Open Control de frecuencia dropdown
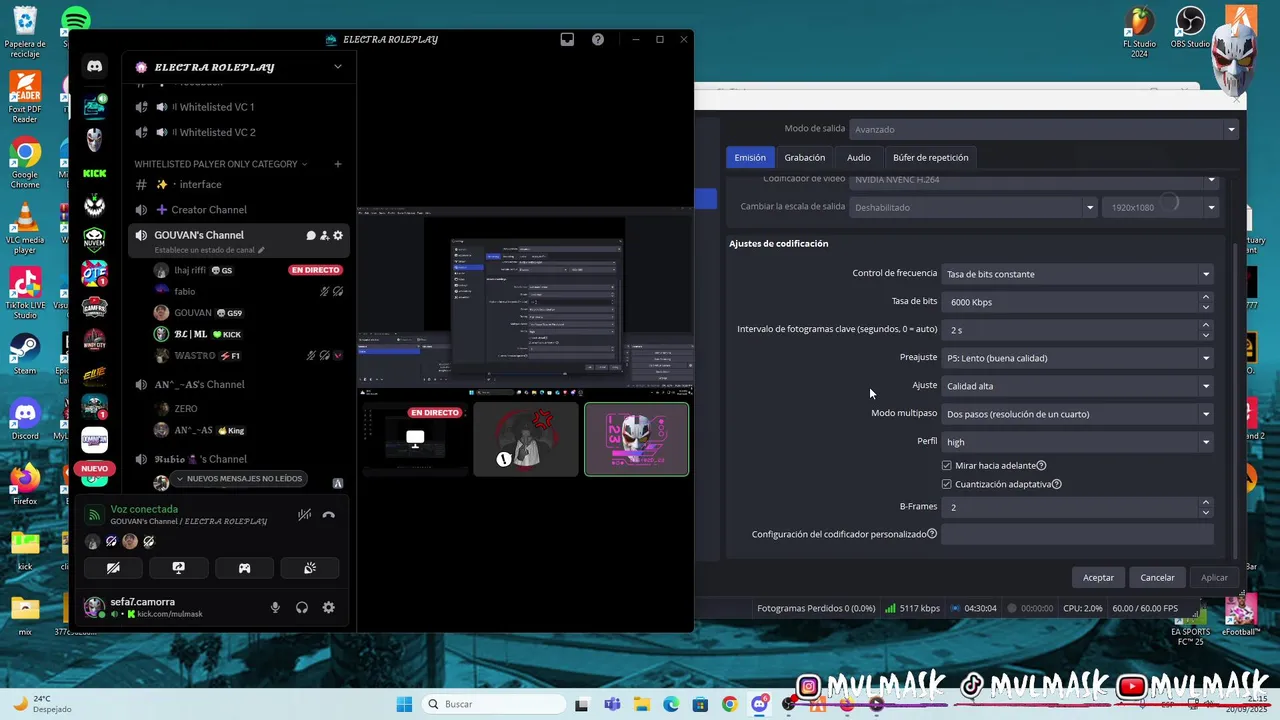Image resolution: width=1280 pixels, height=720 pixels. coord(1077,274)
